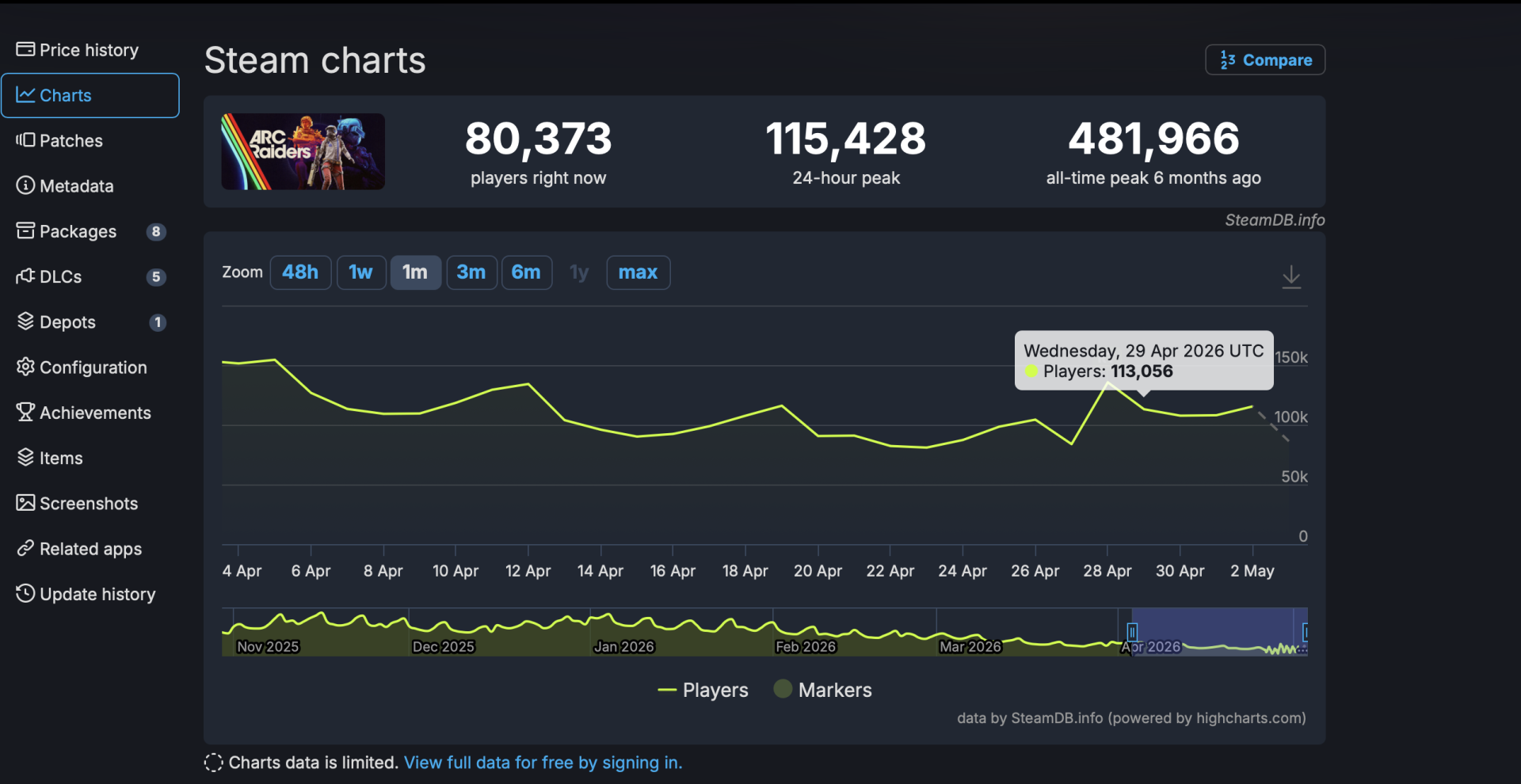Viewport: 1521px width, 784px height.
Task: Click Feb 2026 label in navigator
Action: pos(806,647)
